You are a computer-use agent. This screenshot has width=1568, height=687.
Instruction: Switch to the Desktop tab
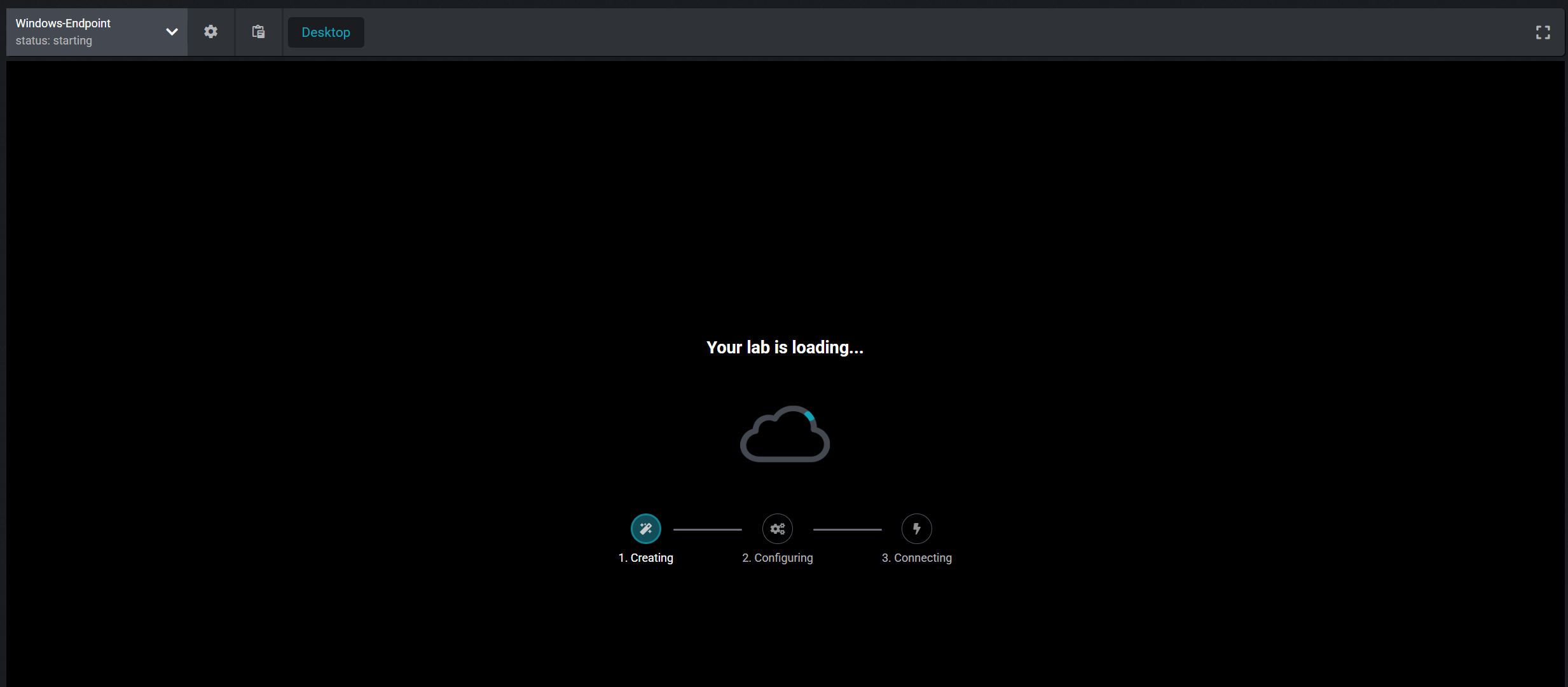click(x=326, y=32)
